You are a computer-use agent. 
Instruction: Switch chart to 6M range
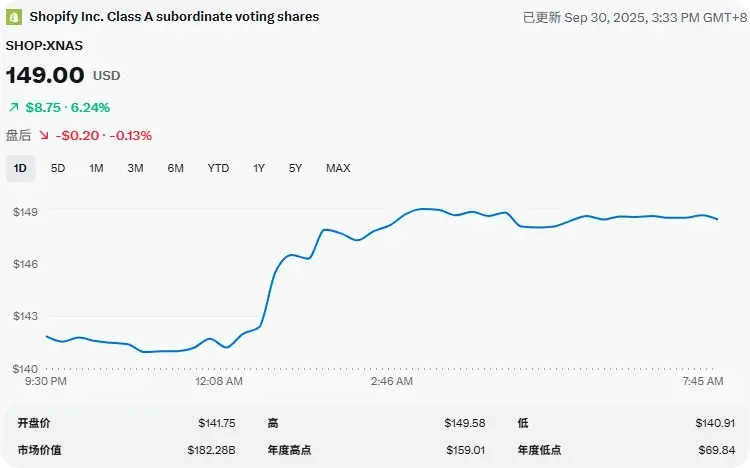pos(175,168)
